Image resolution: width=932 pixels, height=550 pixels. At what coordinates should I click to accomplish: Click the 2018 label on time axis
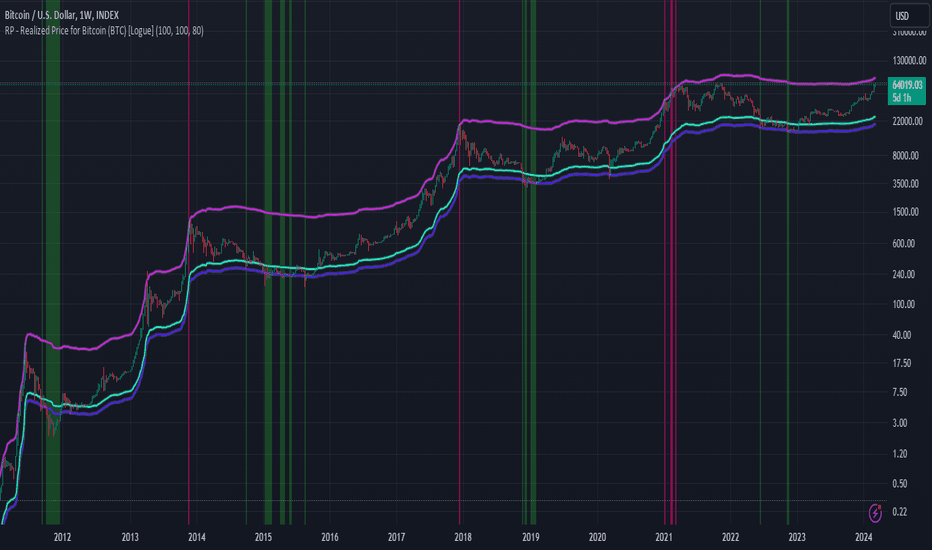click(463, 538)
